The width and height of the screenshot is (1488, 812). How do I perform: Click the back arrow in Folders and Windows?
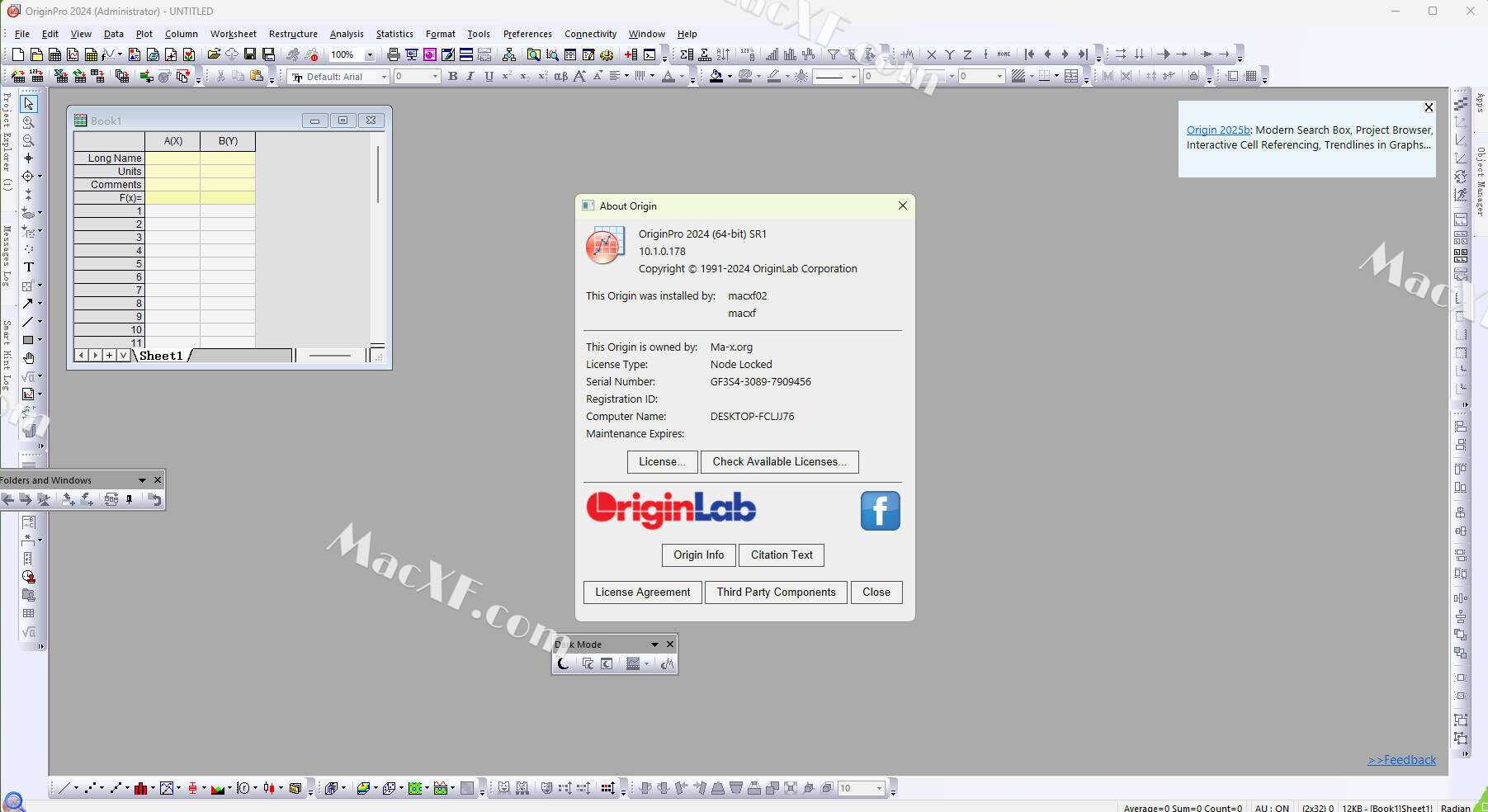(8, 499)
